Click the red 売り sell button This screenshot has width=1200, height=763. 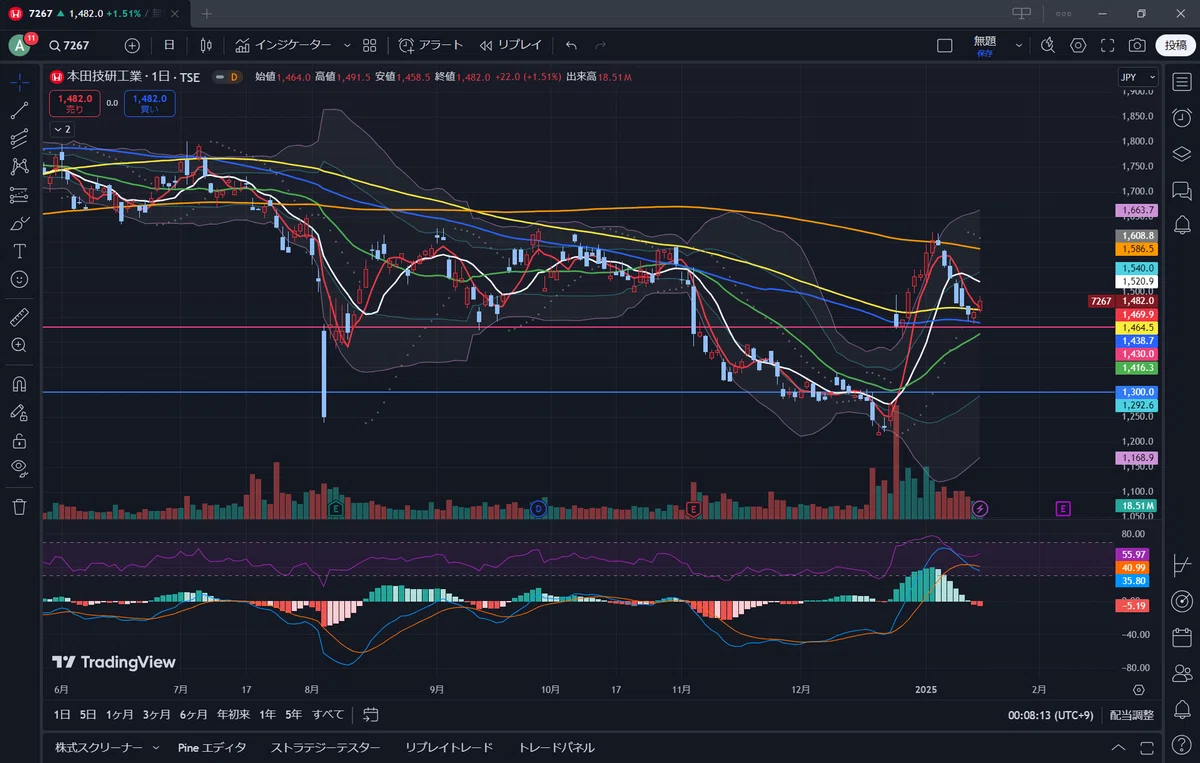tap(75, 103)
